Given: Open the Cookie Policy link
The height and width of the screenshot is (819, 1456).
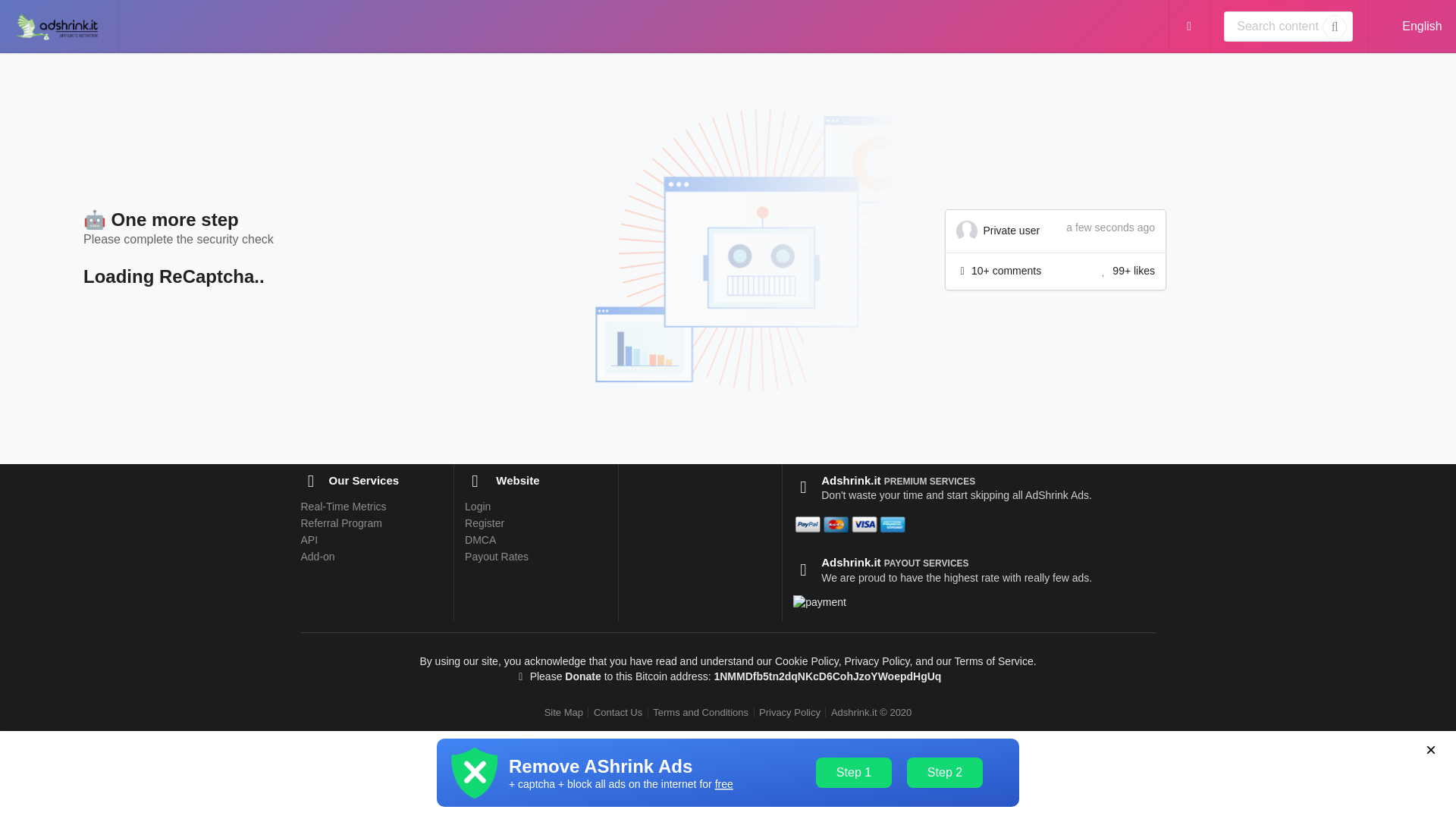Looking at the screenshot, I should pos(806,661).
